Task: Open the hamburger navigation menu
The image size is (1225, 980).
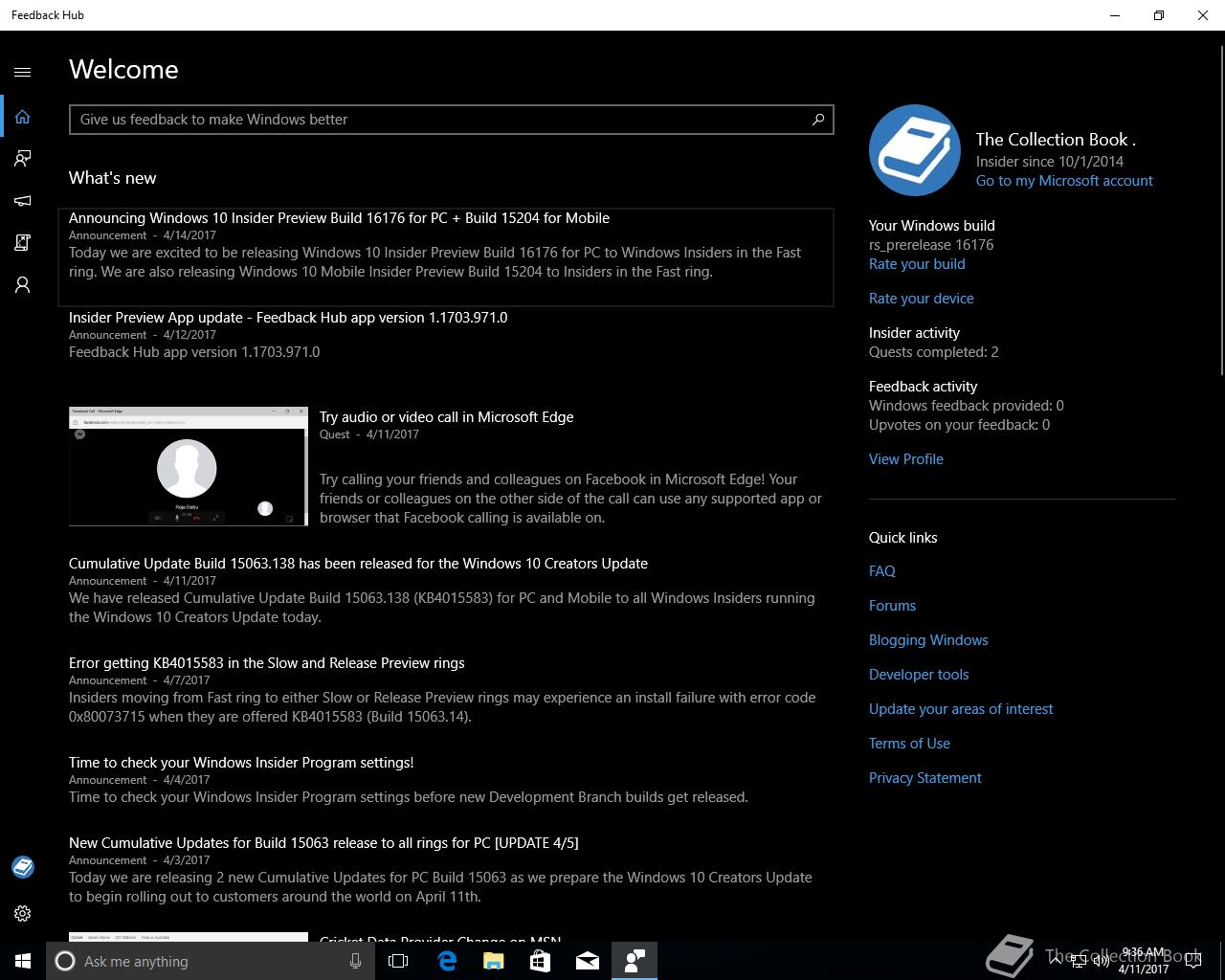Action: pos(23,72)
